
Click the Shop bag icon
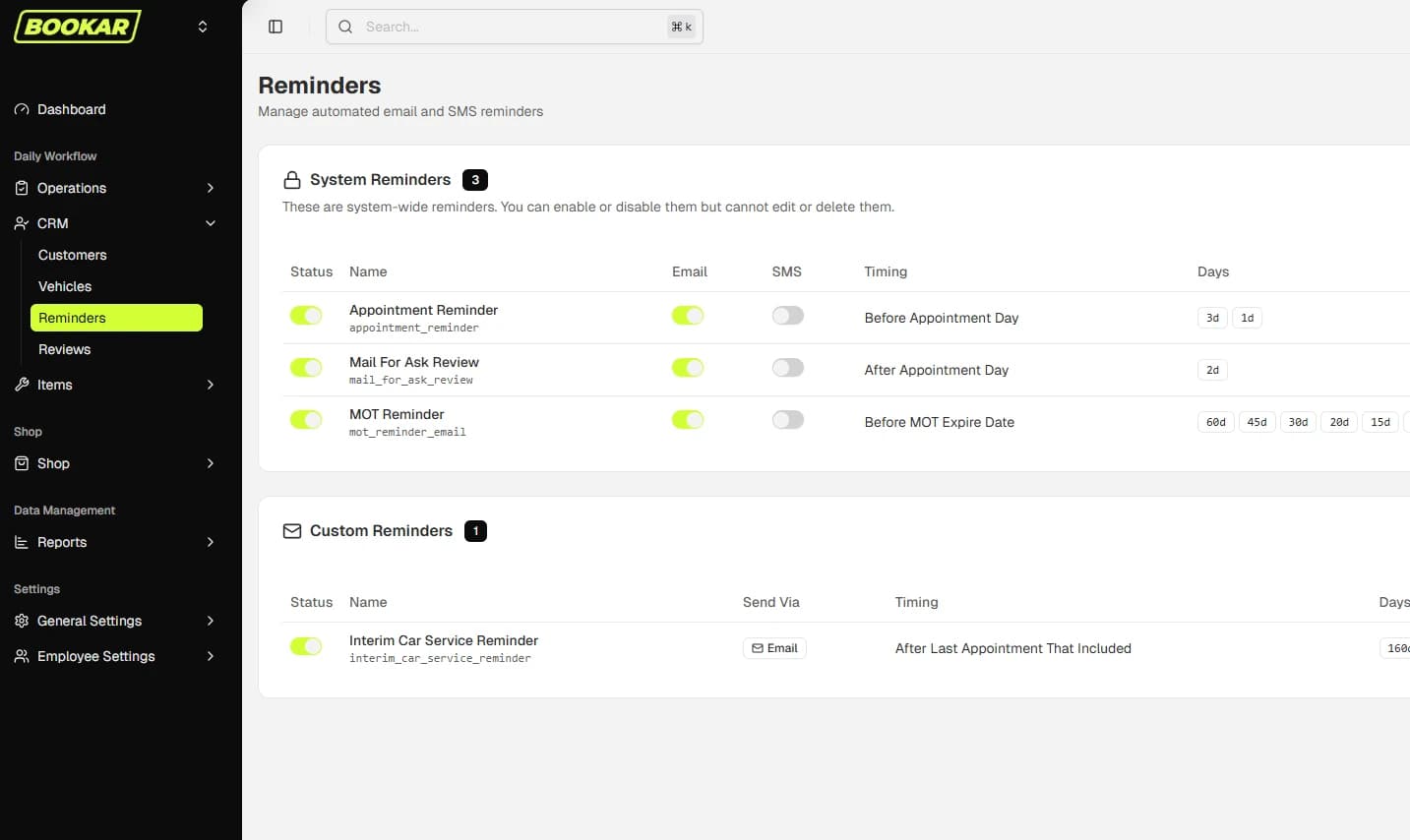point(22,463)
